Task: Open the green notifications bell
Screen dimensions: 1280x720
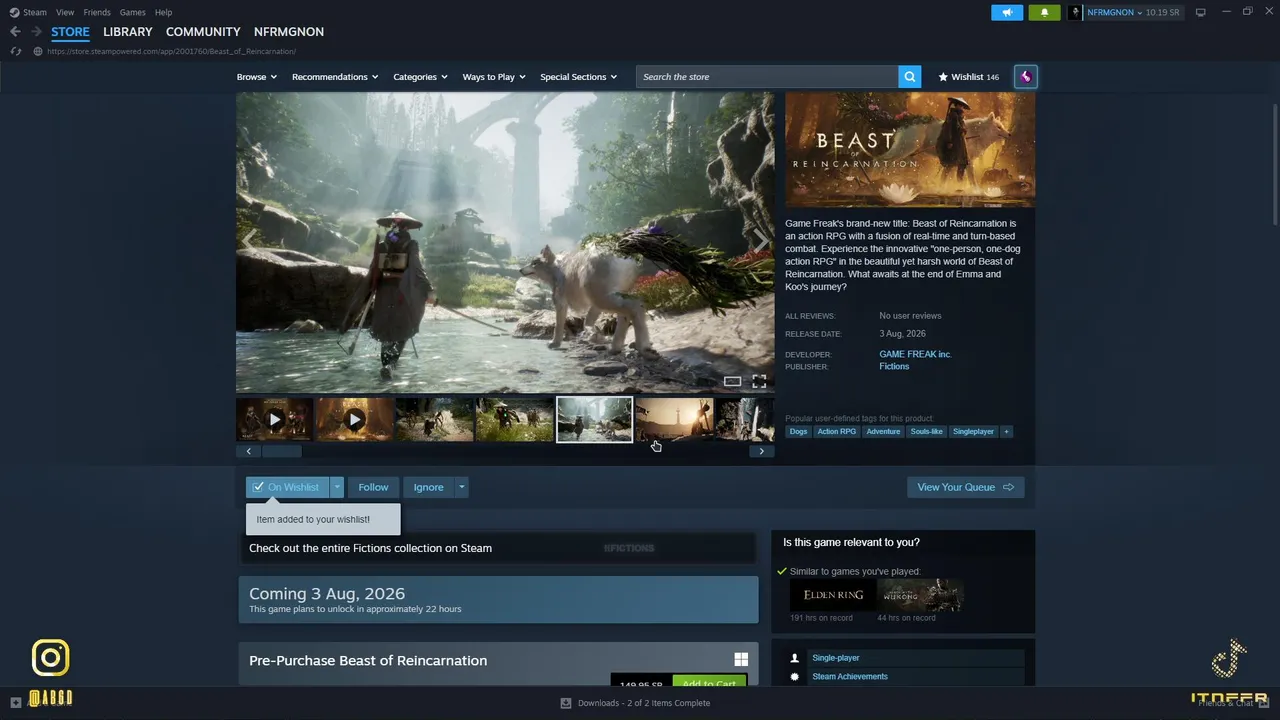Action: click(x=1044, y=12)
